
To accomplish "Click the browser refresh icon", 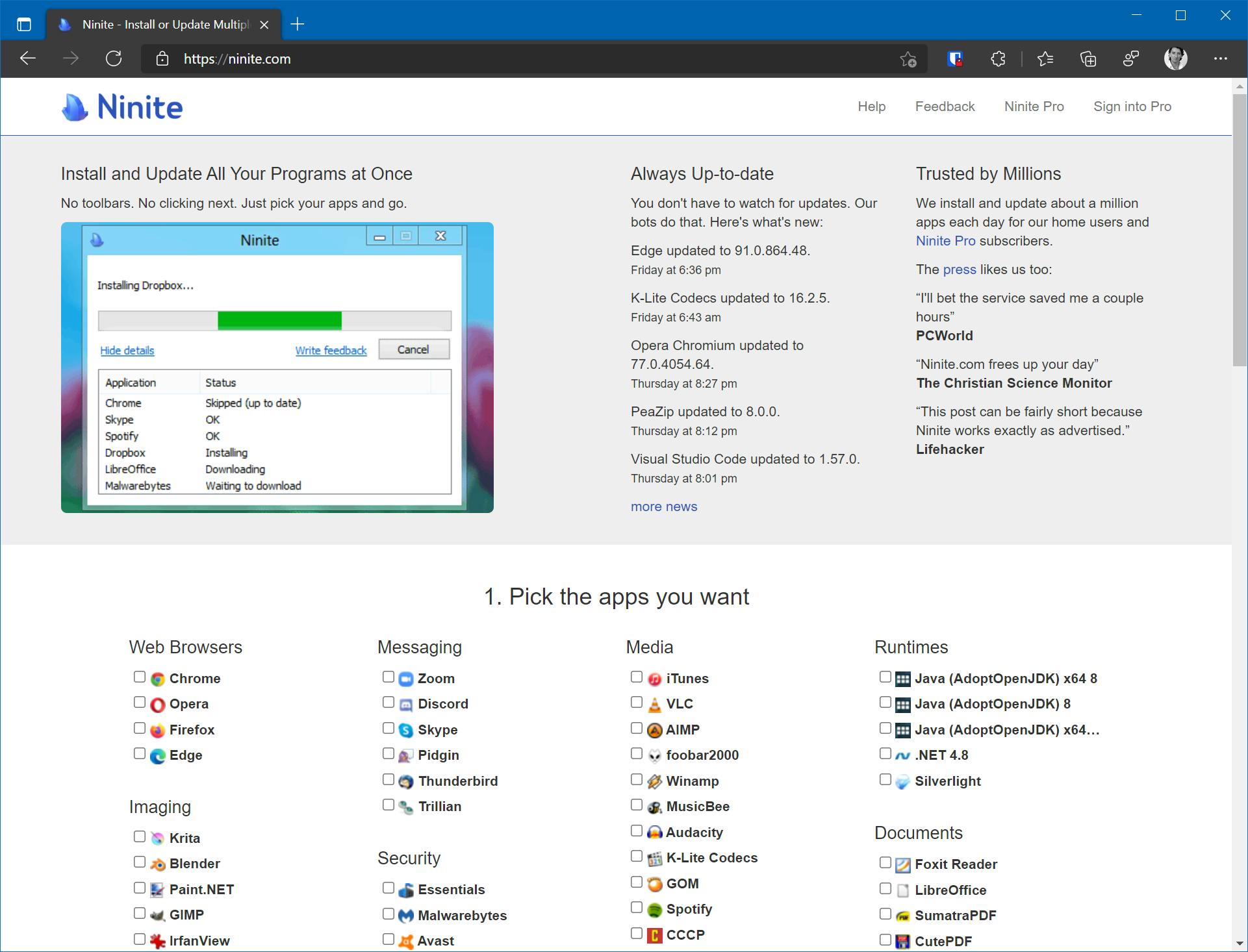I will [x=114, y=59].
